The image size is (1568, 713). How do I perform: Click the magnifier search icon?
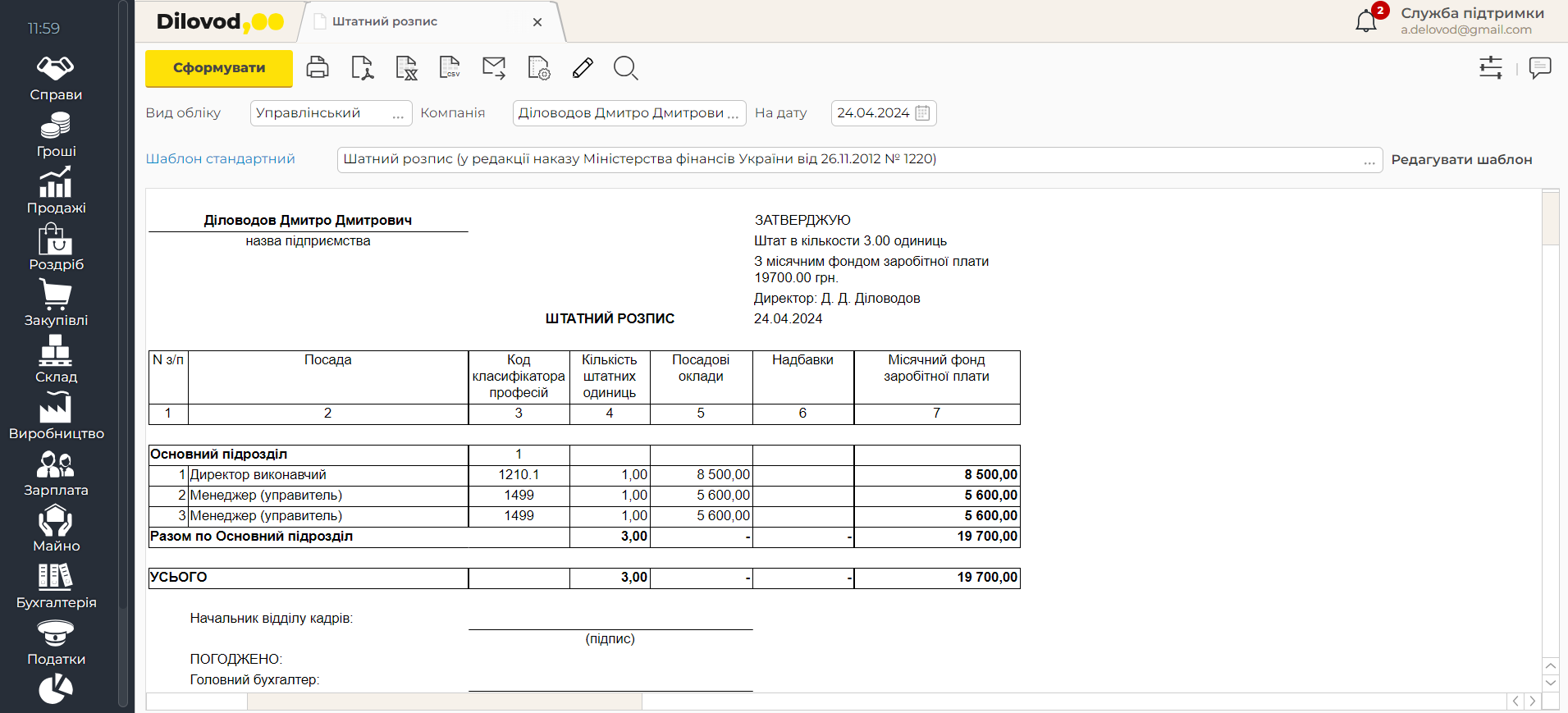[x=625, y=67]
